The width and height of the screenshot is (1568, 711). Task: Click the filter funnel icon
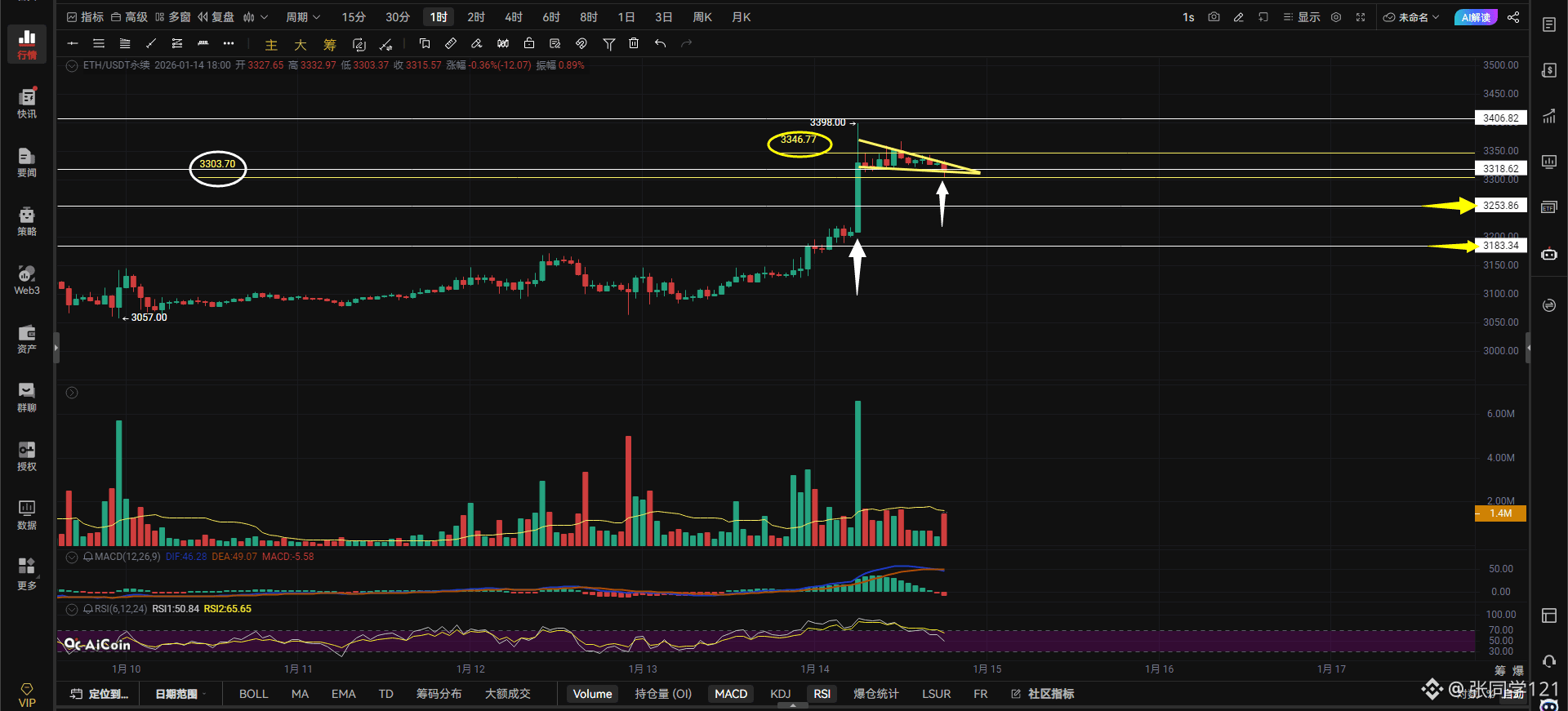tap(609, 43)
